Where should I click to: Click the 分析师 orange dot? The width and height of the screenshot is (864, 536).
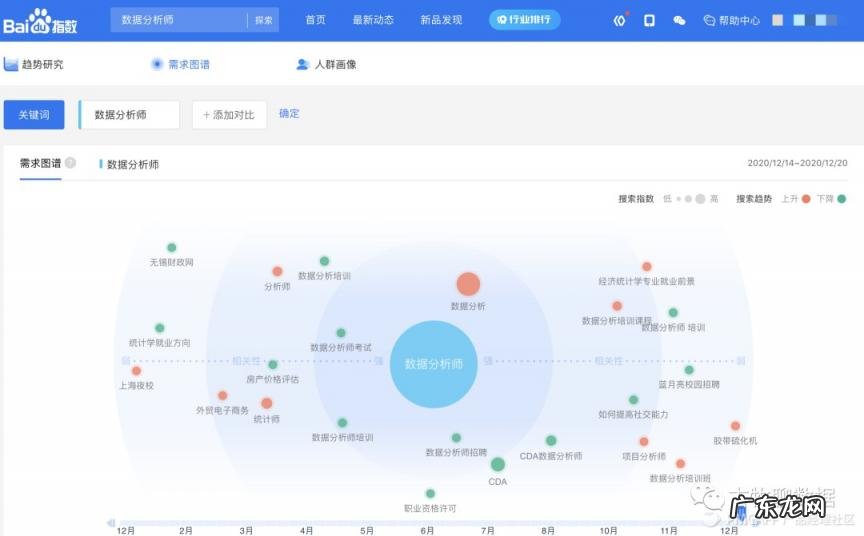point(277,271)
